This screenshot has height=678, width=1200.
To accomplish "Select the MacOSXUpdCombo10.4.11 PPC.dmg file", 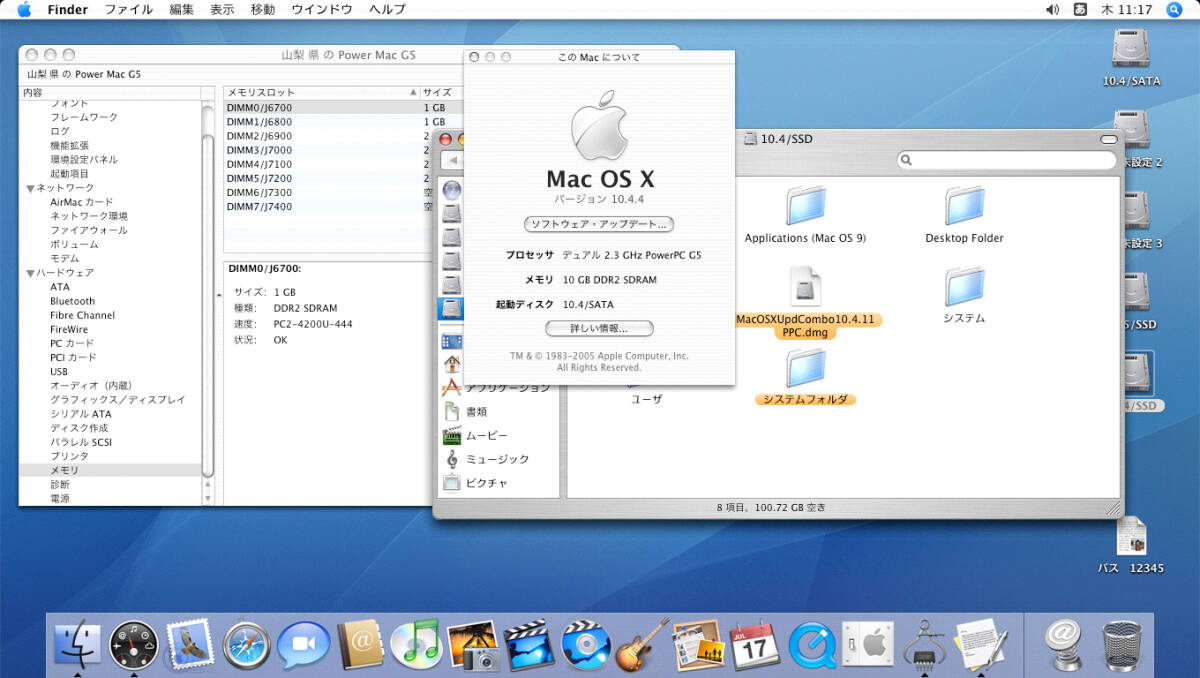I will coord(805,303).
